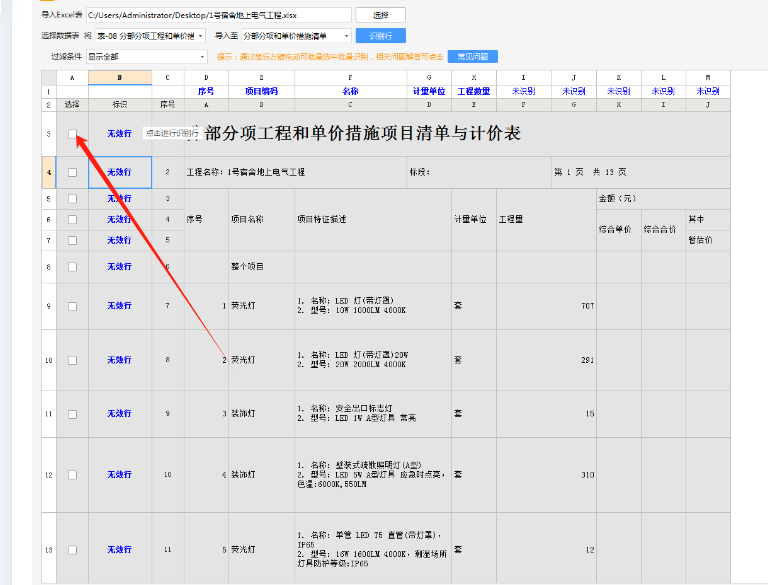The image size is (768, 585).
Task: Click the 选择 label cell in row 2
Action: click(x=72, y=105)
